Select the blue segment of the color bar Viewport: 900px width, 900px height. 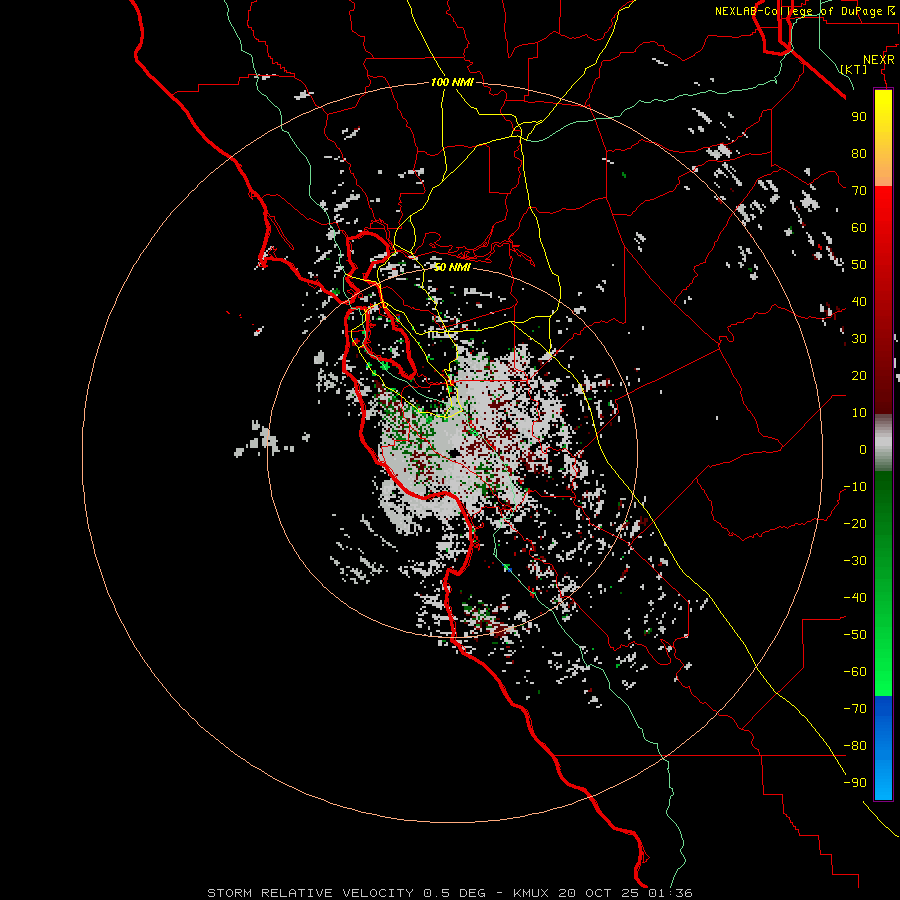883,747
